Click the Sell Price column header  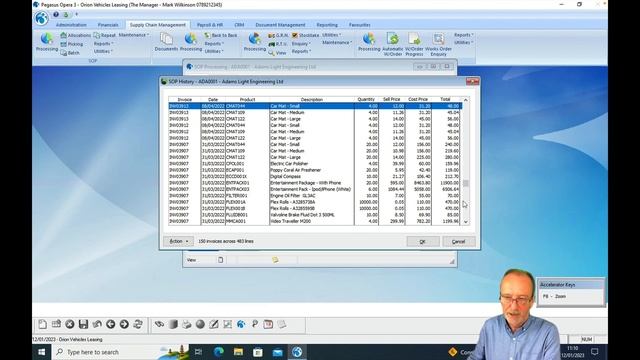click(392, 99)
